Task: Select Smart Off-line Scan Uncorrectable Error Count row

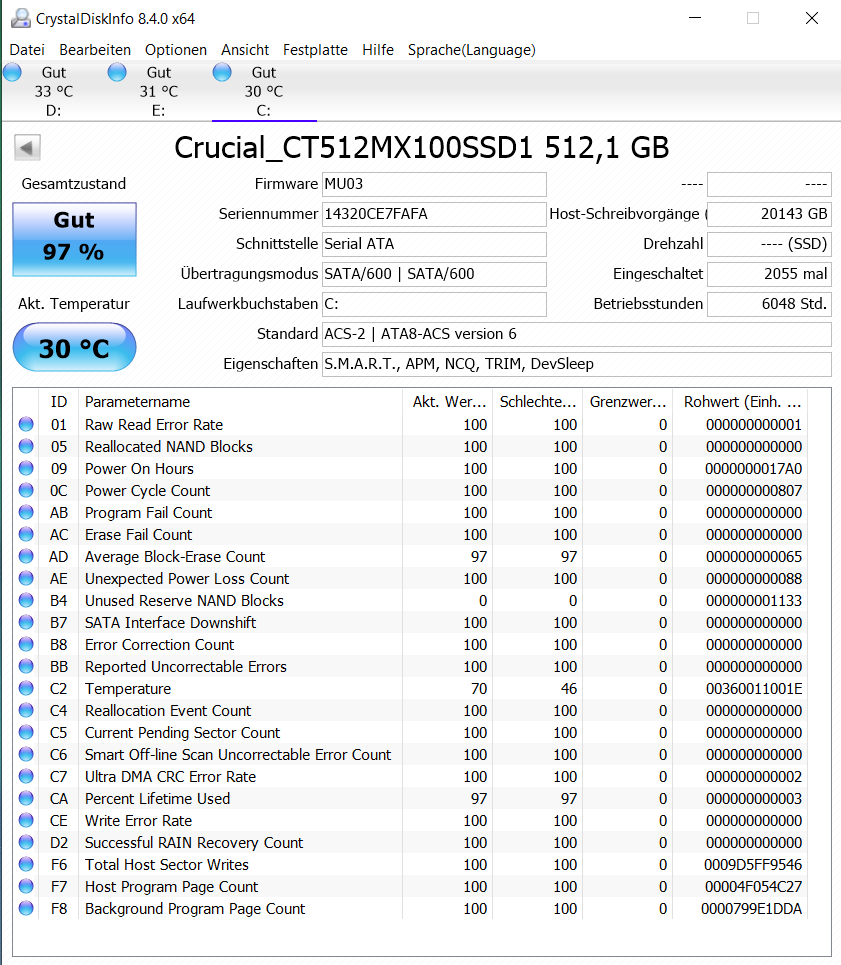Action: click(x=410, y=755)
